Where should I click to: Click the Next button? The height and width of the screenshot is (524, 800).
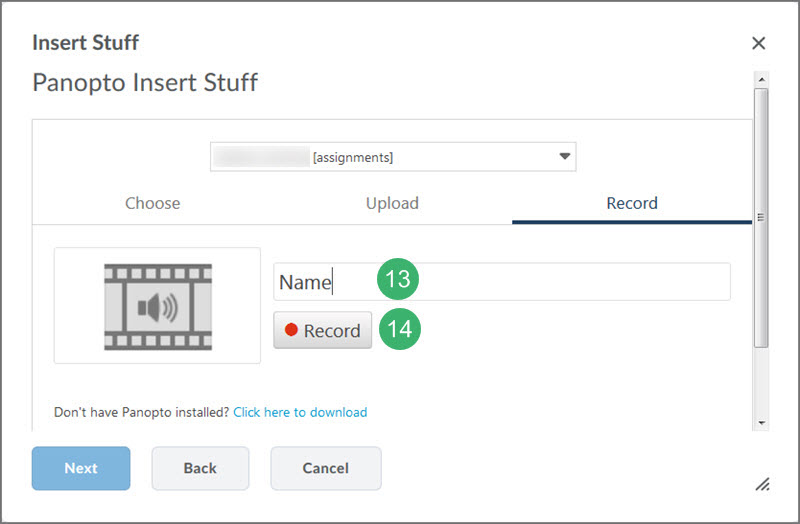pos(81,468)
